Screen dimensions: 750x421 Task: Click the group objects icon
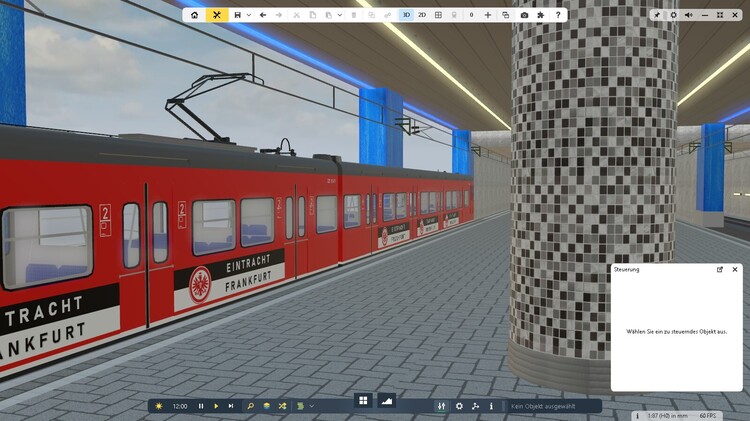tap(372, 15)
